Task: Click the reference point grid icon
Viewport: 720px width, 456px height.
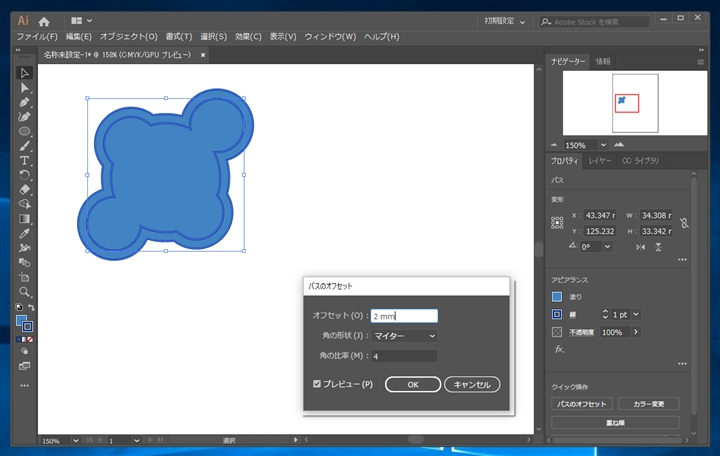Action: (557, 223)
